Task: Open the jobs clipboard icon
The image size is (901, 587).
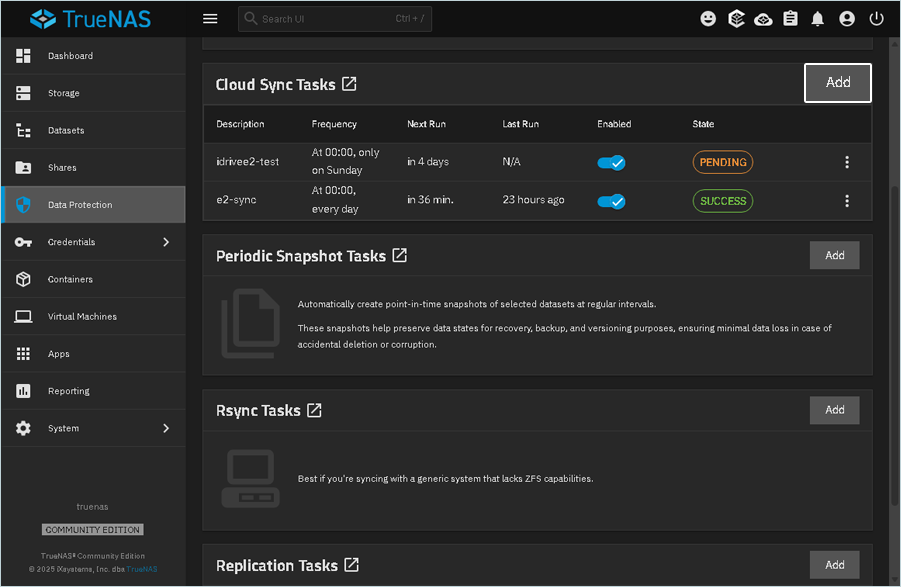Action: [791, 19]
